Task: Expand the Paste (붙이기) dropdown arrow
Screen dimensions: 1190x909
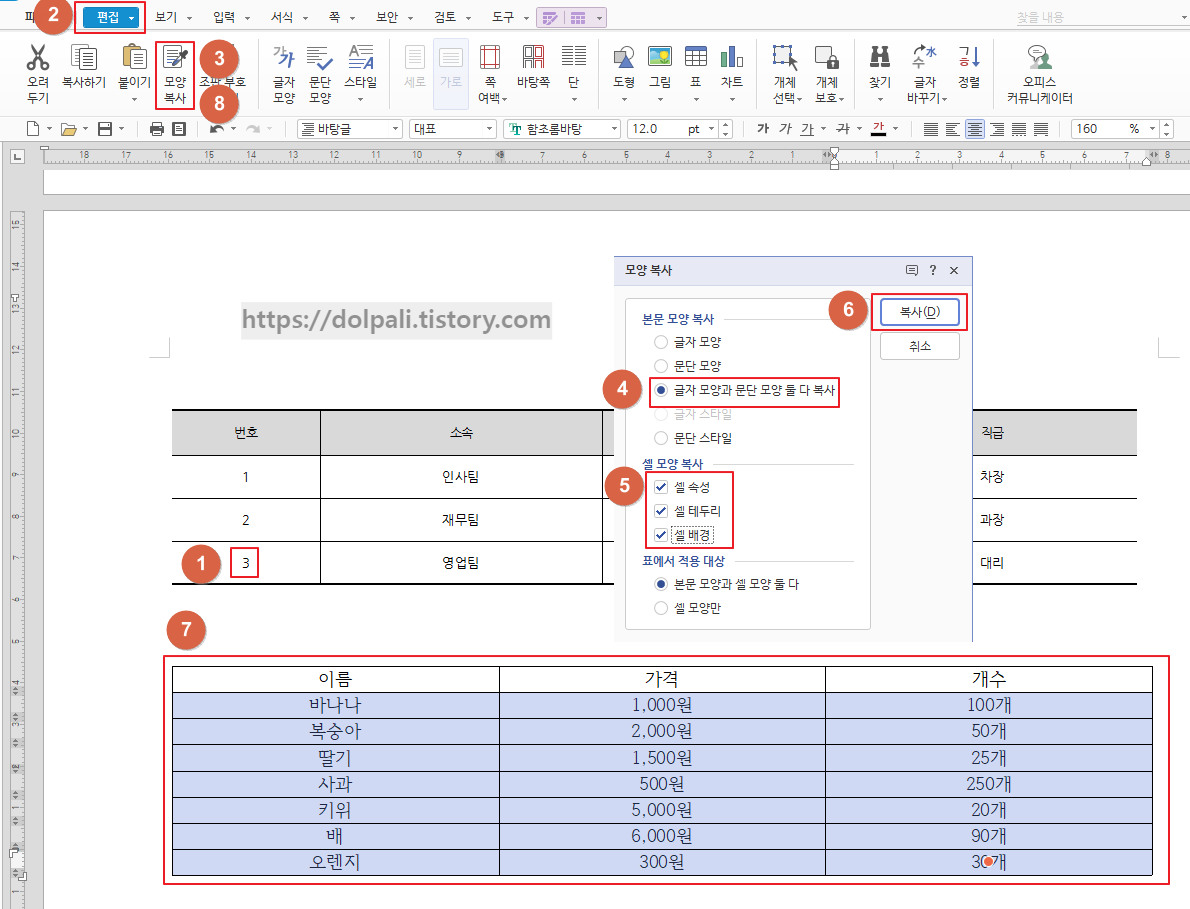Action: point(134,99)
